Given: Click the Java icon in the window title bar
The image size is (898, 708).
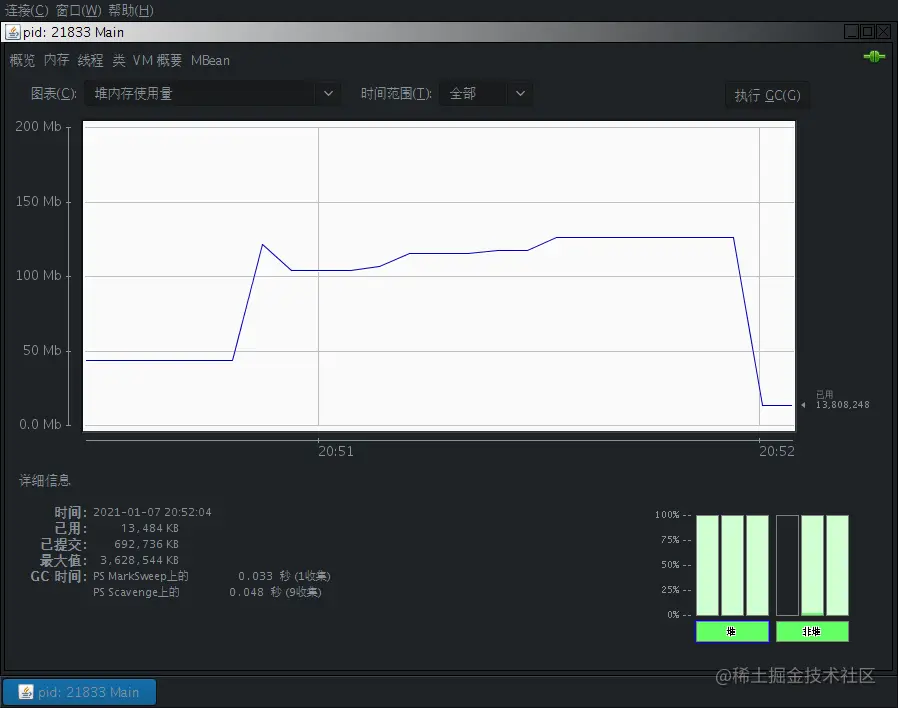Looking at the screenshot, I should [13, 32].
